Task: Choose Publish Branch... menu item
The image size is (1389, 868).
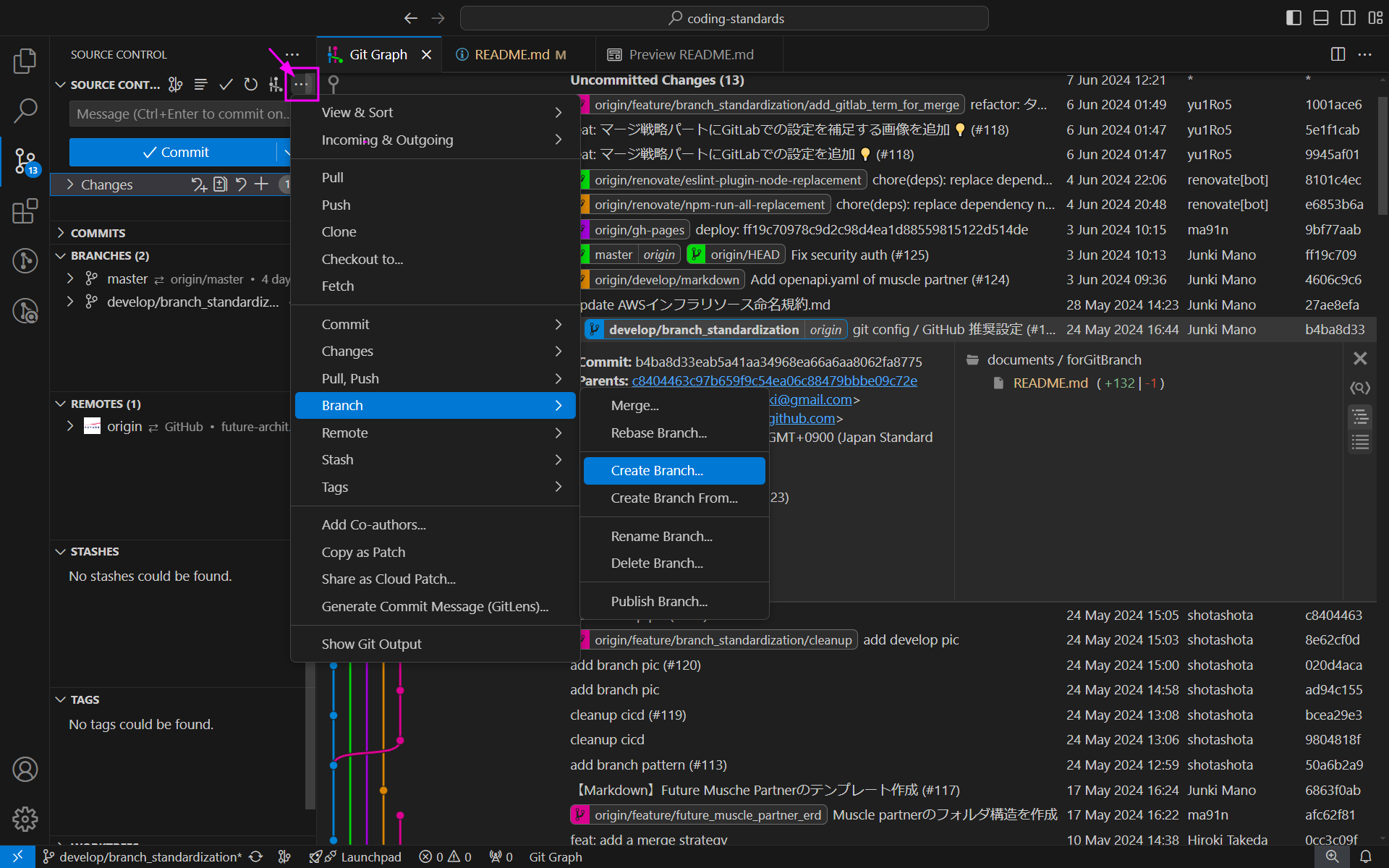Action: click(674, 601)
